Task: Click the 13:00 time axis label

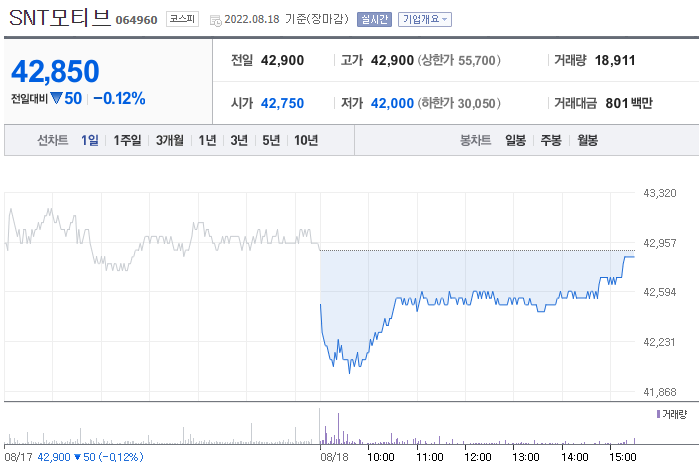Action: (x=526, y=458)
